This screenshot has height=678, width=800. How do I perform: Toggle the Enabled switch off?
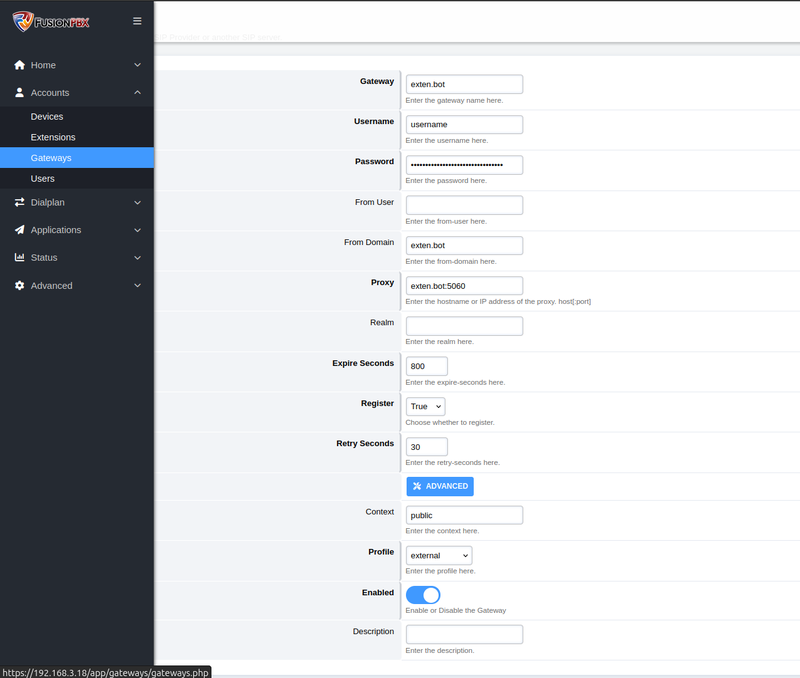point(423,594)
